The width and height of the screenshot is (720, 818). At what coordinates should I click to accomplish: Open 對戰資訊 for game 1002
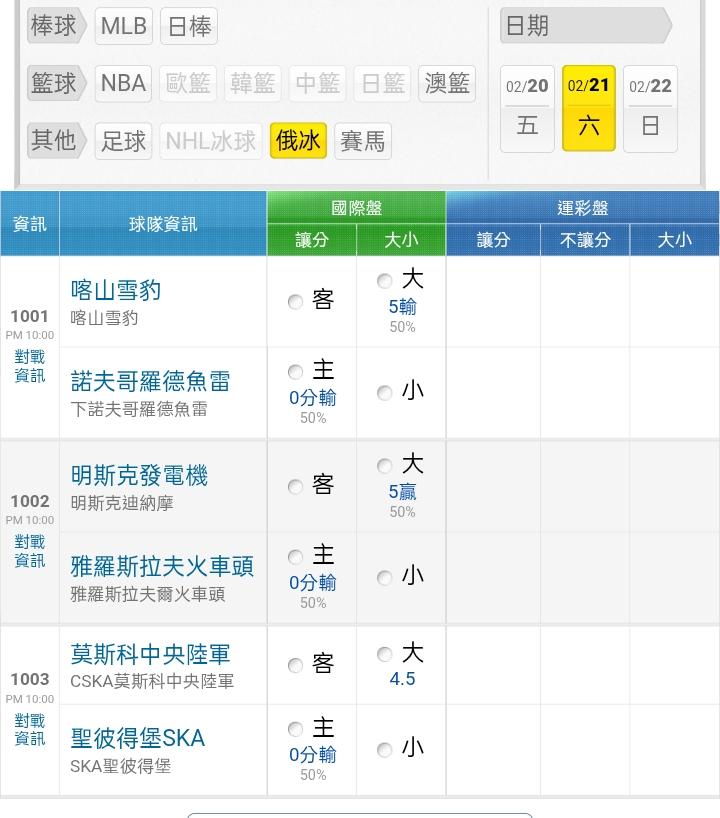[30, 551]
